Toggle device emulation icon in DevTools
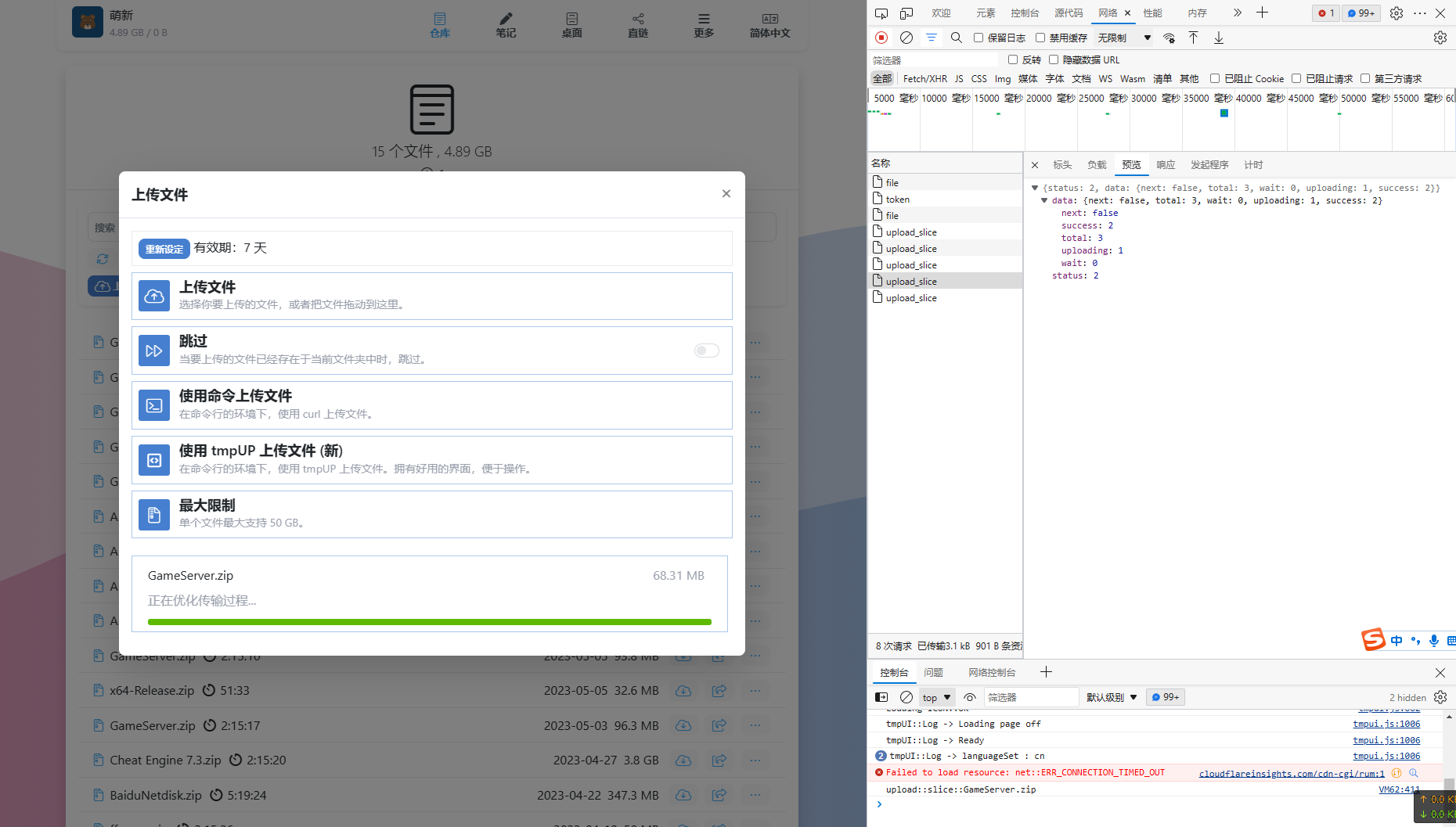This screenshot has height=827, width=1456. click(906, 13)
